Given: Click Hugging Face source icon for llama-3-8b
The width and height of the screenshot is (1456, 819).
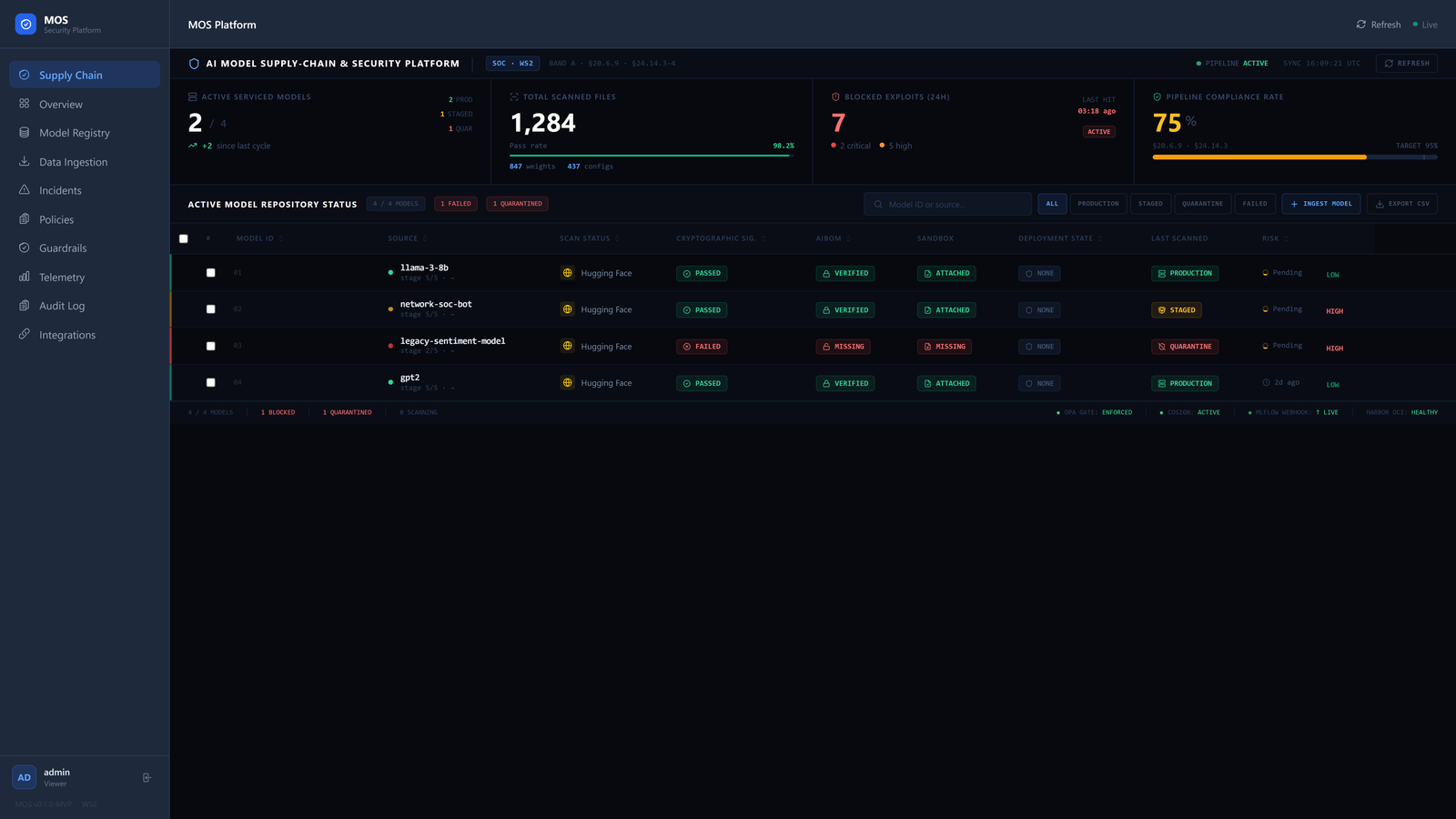Looking at the screenshot, I should 568,273.
